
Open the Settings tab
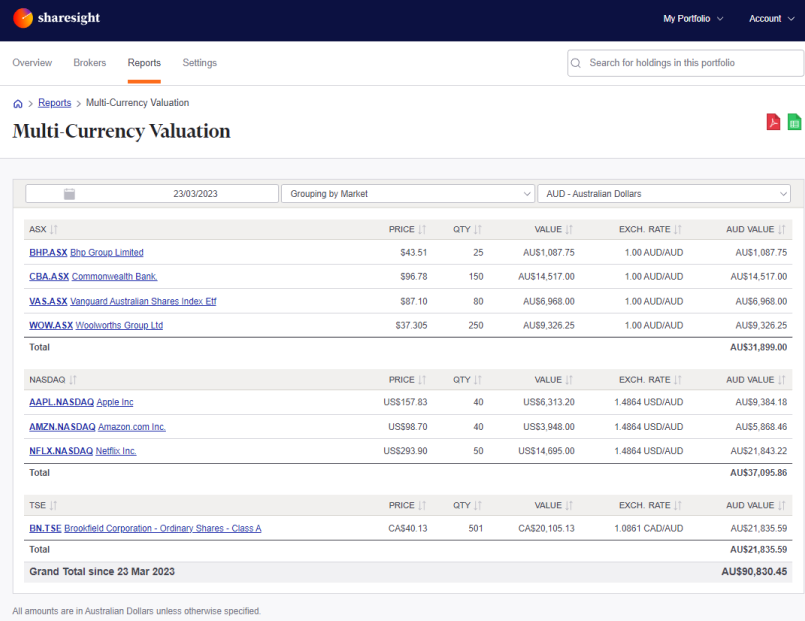coord(200,63)
